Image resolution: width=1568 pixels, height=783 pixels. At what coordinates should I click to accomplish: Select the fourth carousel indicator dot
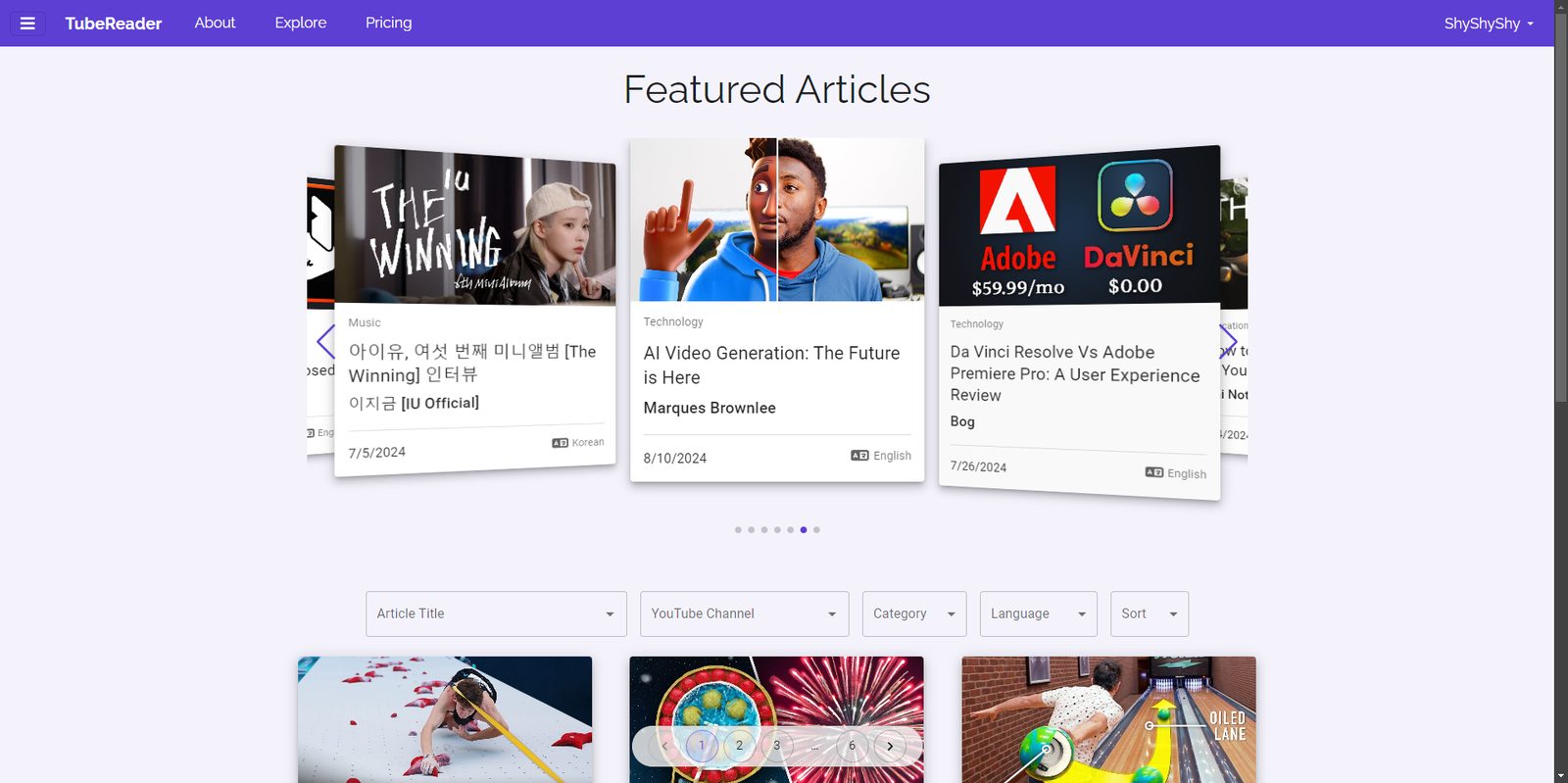[x=777, y=530]
